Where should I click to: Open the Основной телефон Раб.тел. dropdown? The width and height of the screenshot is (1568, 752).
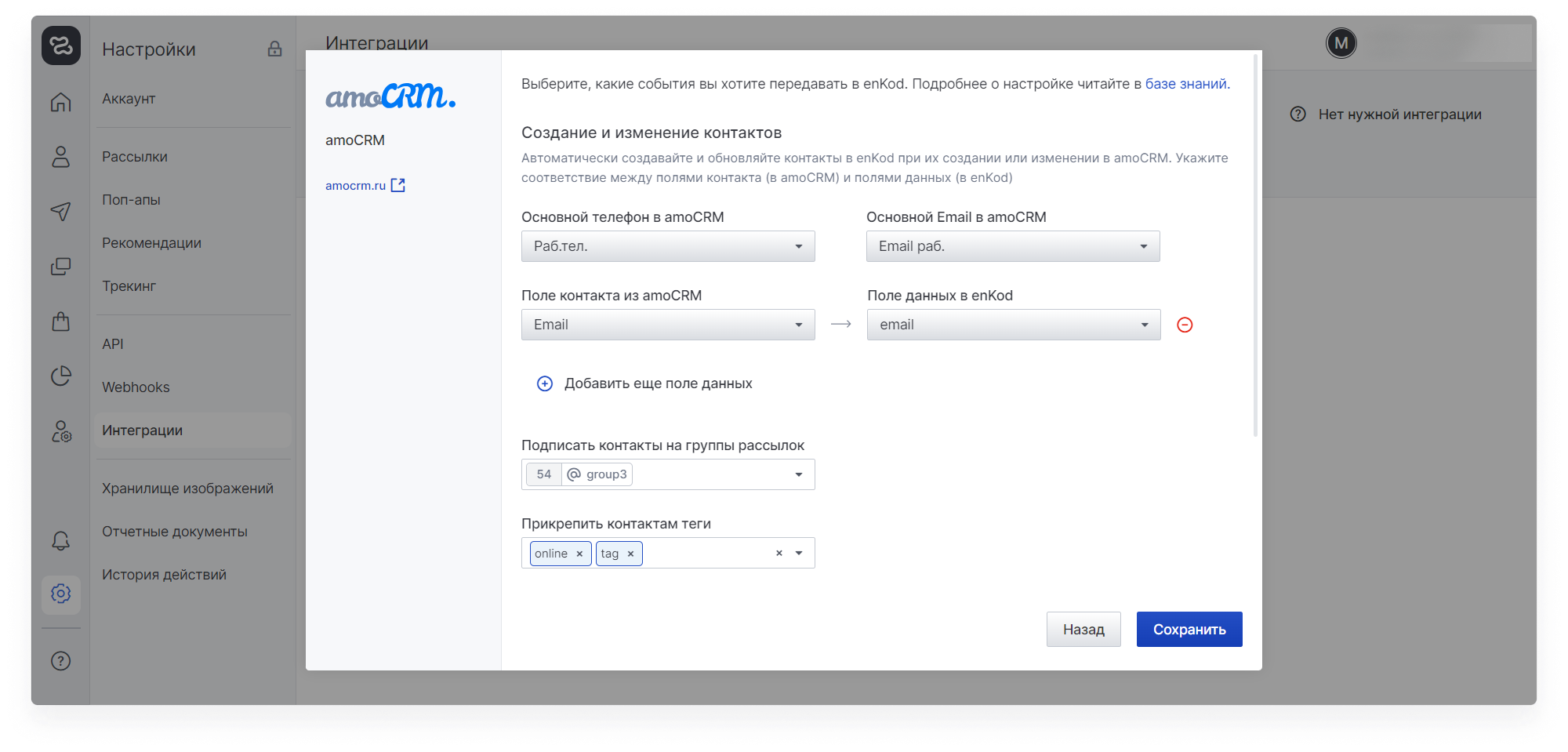pyautogui.click(x=668, y=246)
